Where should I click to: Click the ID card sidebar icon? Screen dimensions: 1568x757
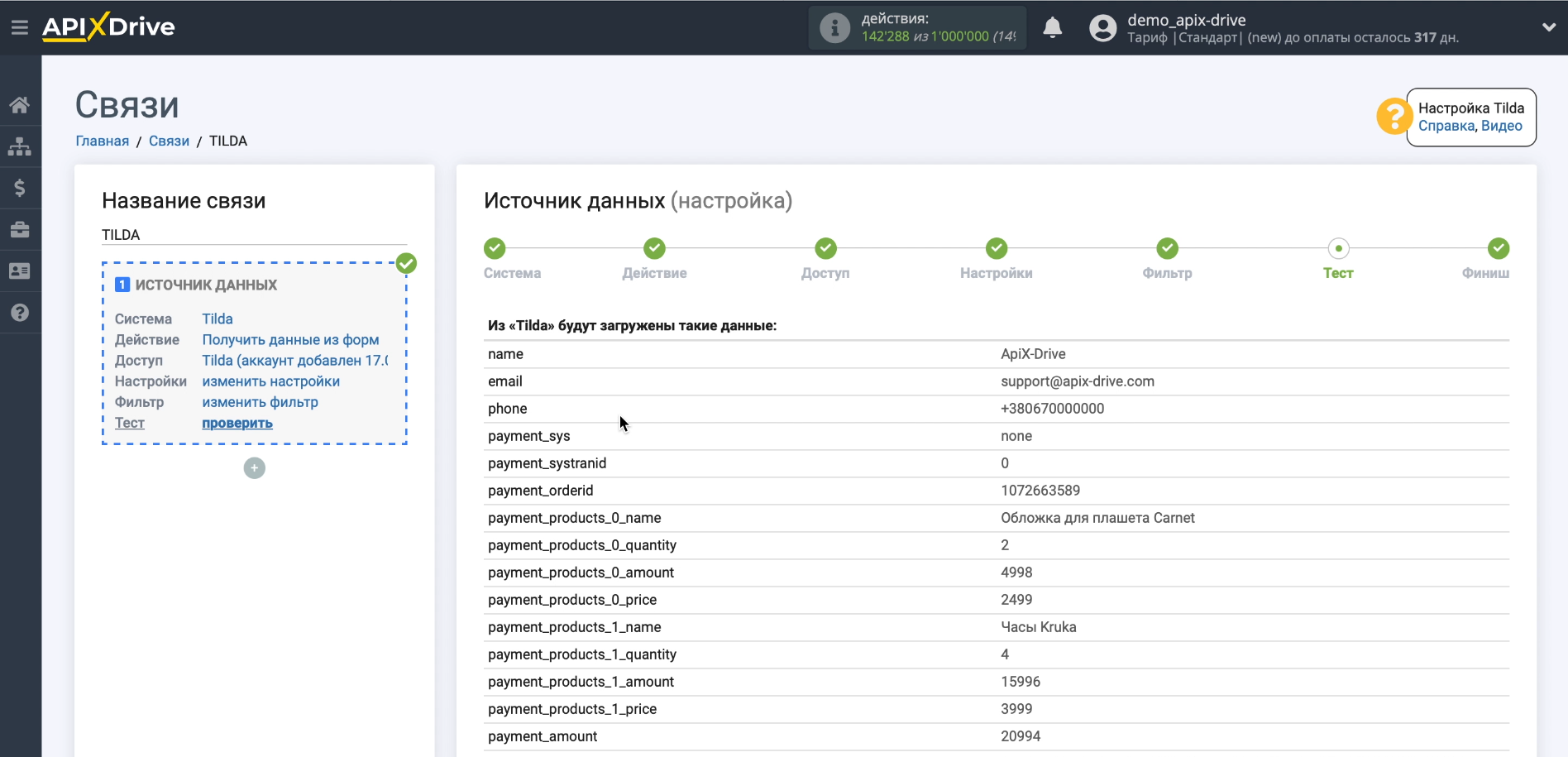20,271
